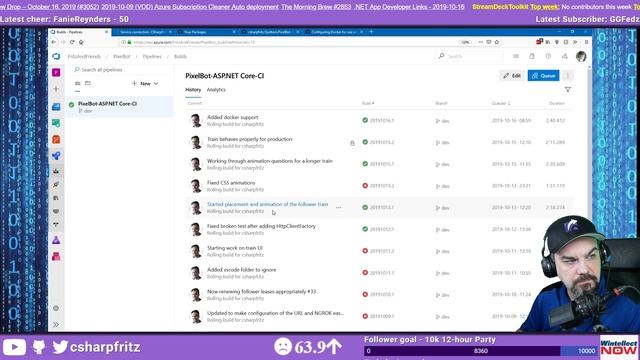
Task: Go to Builds breadcrumb
Action: point(180,56)
